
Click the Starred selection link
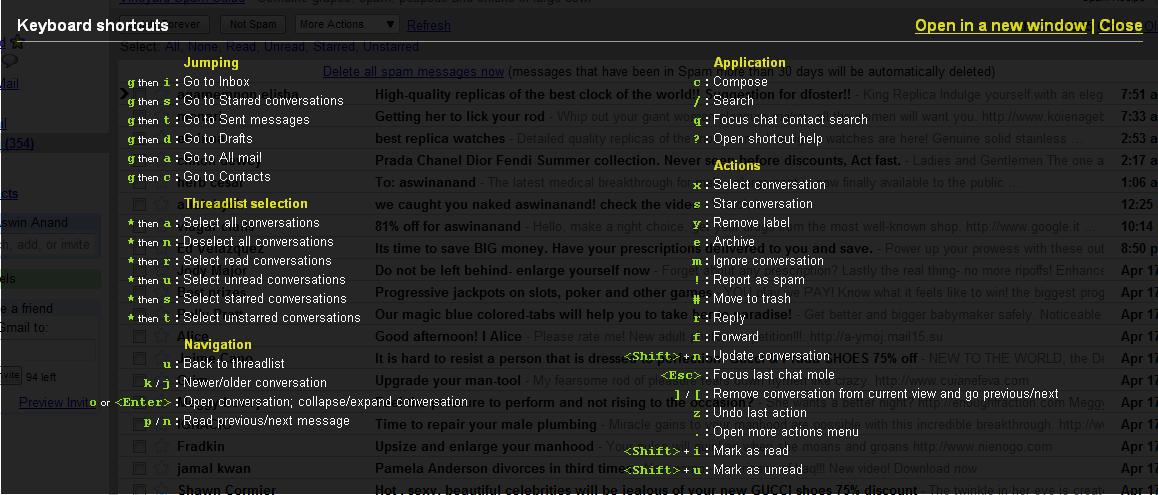[334, 47]
